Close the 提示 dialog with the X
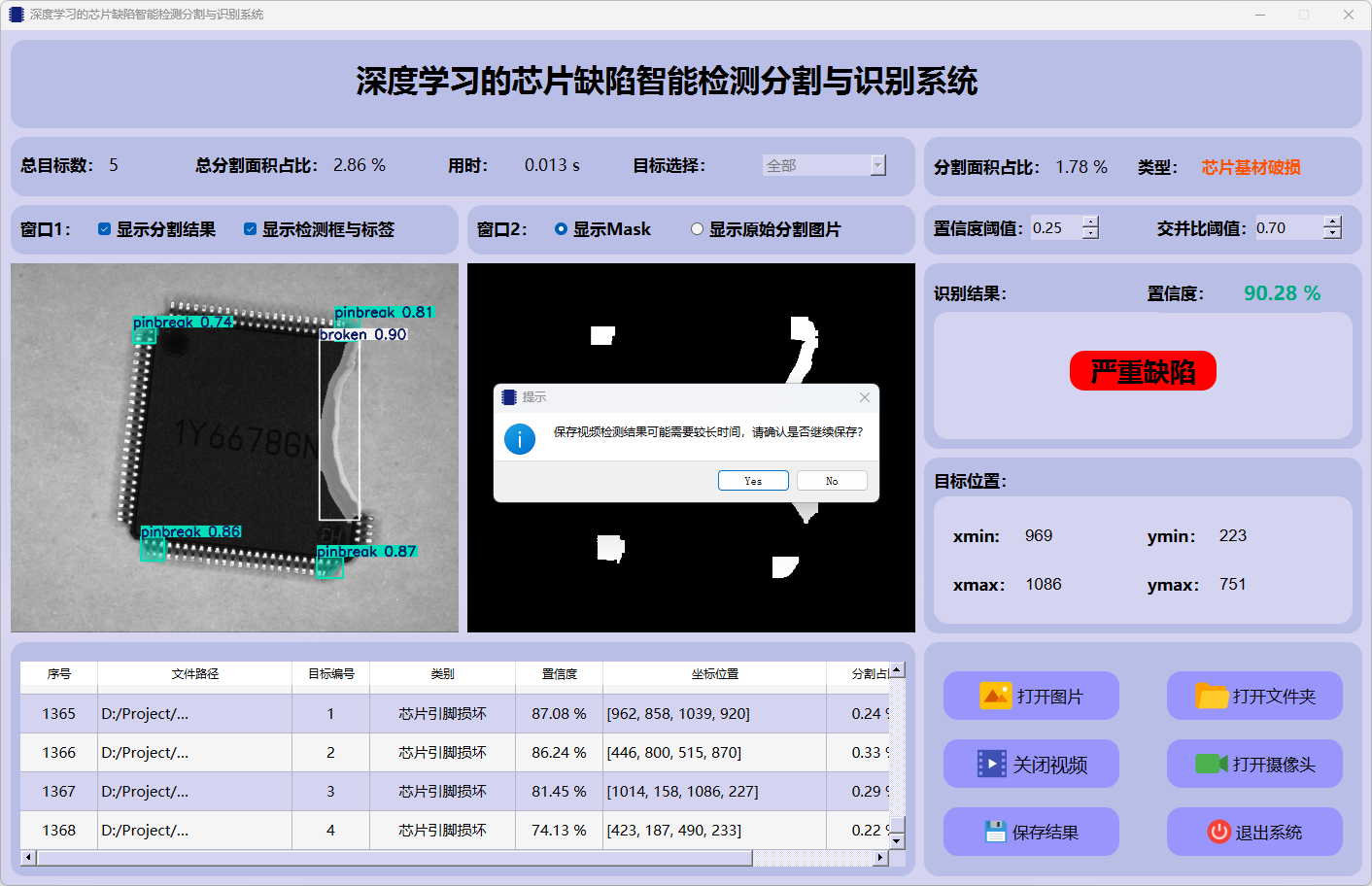The height and width of the screenshot is (886, 1372). click(x=865, y=397)
